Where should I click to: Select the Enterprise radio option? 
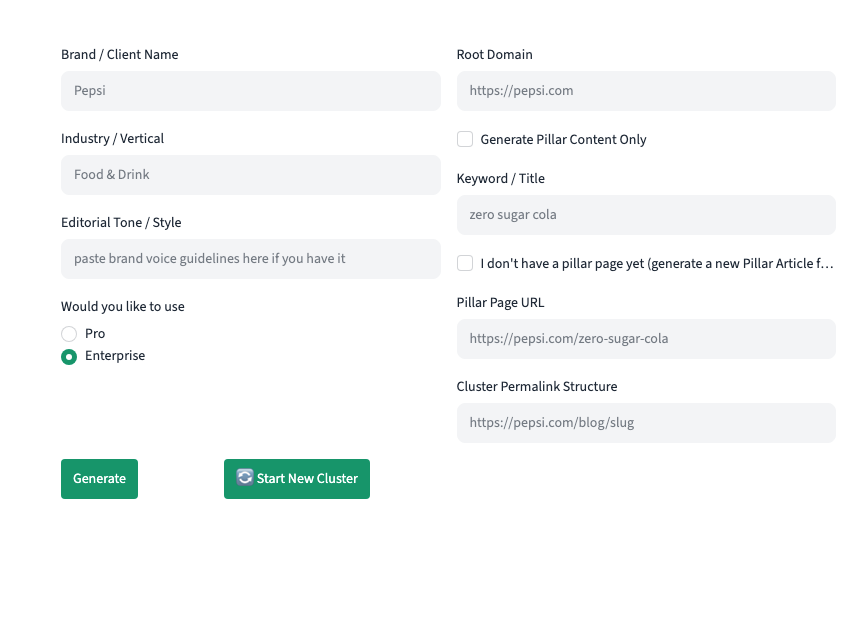(69, 357)
